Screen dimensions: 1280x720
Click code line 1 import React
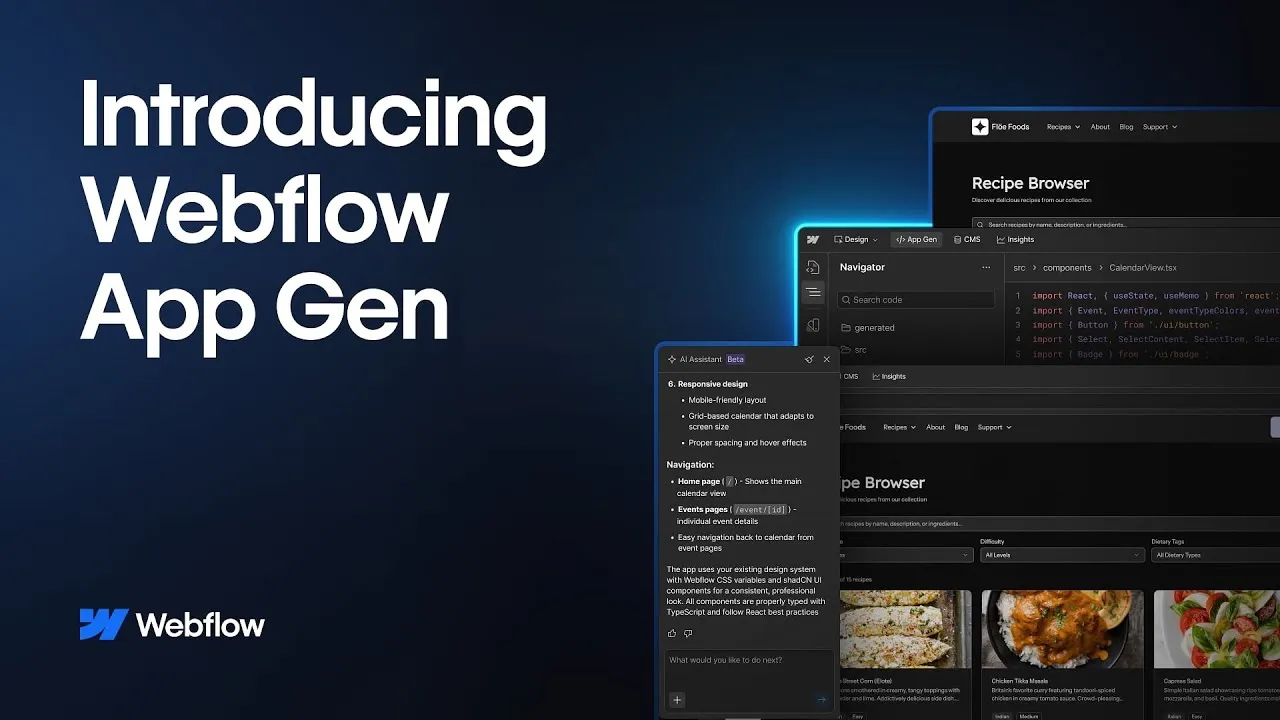pyautogui.click(x=1155, y=296)
